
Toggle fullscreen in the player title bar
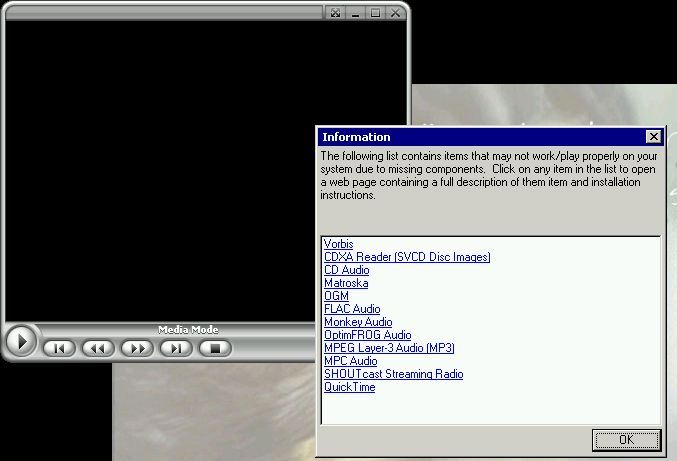coord(336,13)
